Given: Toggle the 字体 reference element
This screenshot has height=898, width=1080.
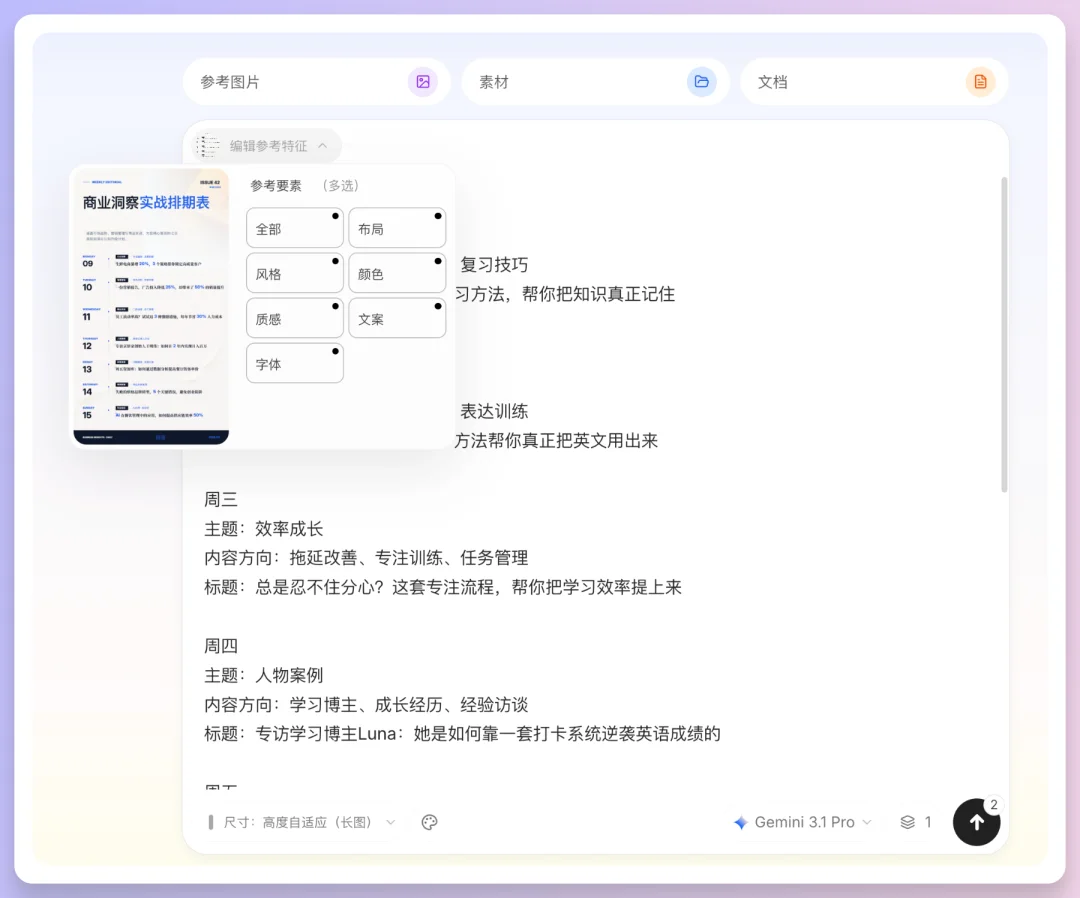Looking at the screenshot, I should (x=294, y=362).
